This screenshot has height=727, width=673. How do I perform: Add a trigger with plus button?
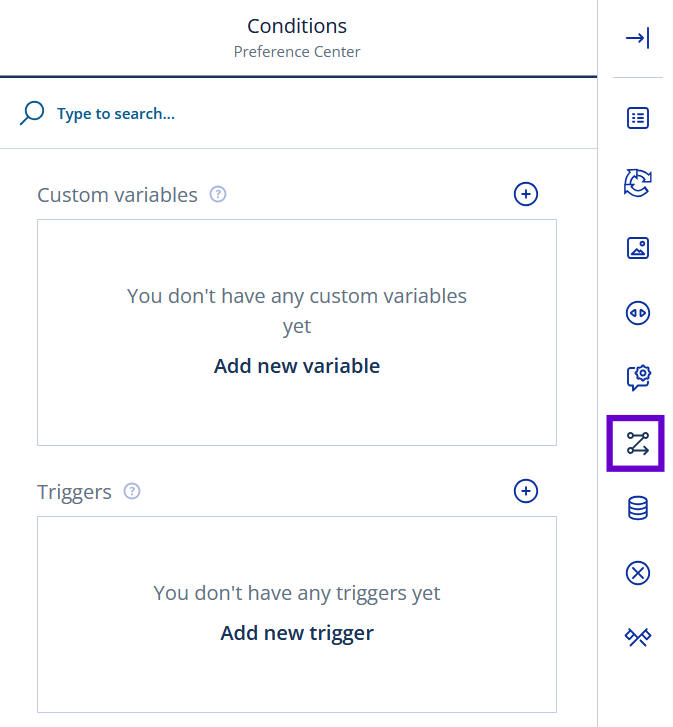(x=526, y=491)
